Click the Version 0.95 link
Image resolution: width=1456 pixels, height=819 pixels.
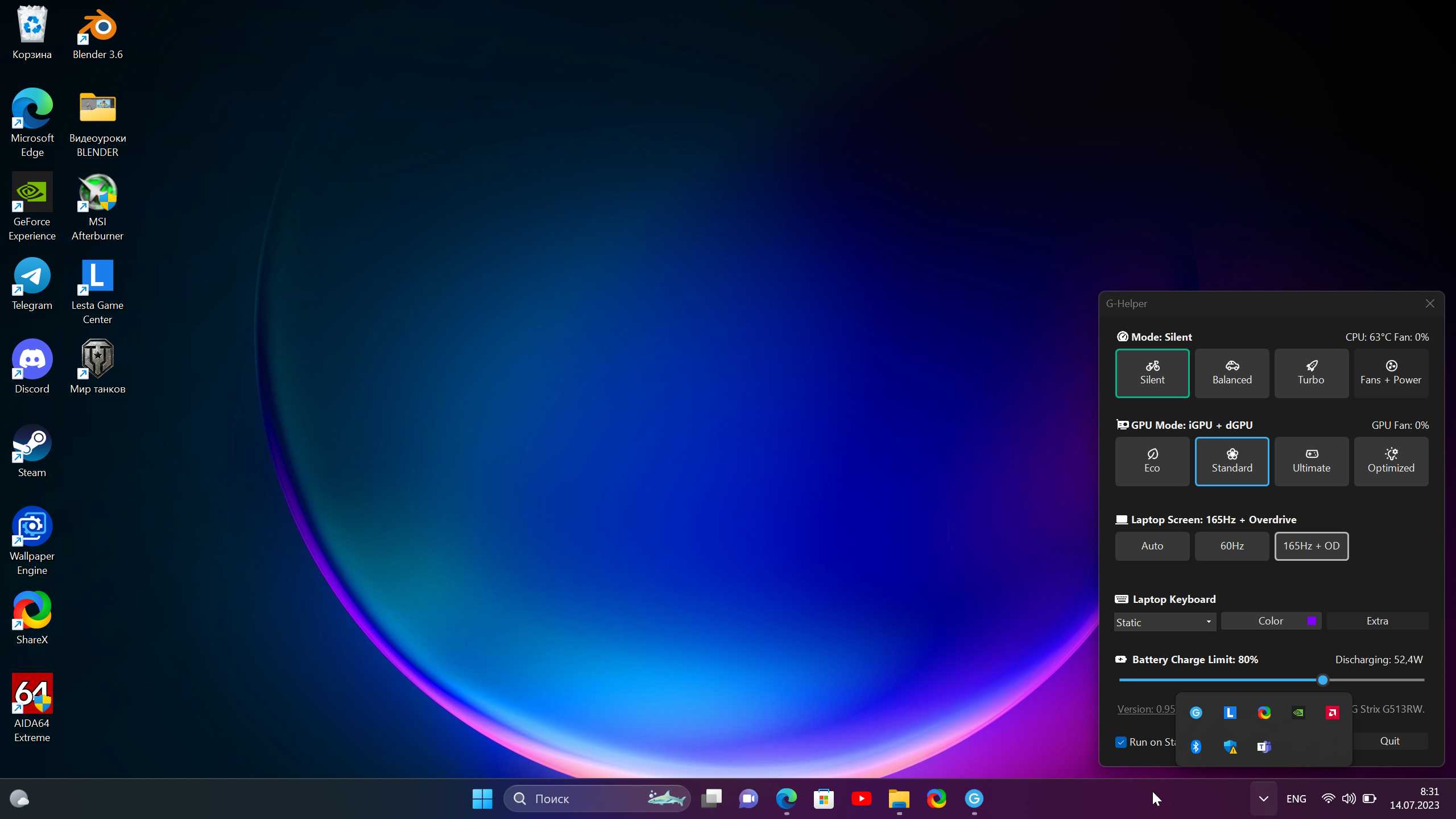click(1145, 709)
